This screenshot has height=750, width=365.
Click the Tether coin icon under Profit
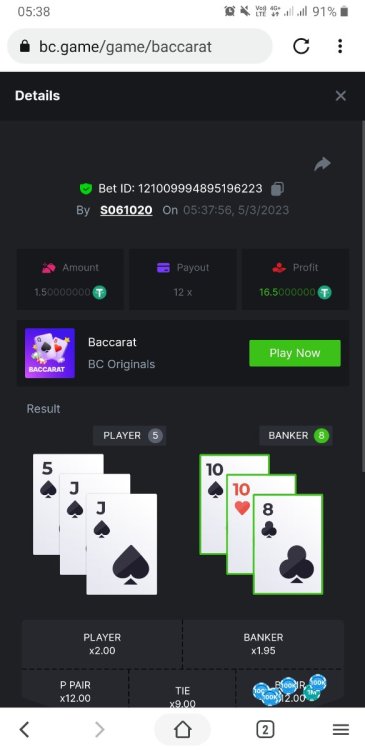325,292
